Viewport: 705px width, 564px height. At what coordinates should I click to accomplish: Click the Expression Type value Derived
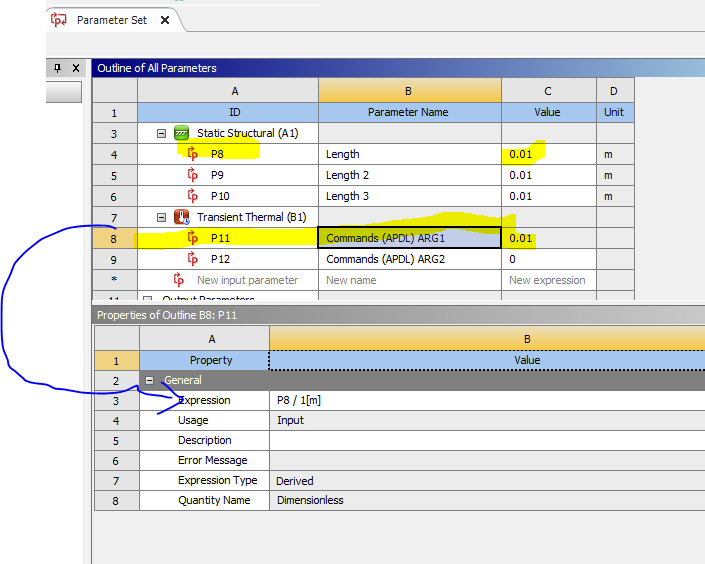point(487,480)
